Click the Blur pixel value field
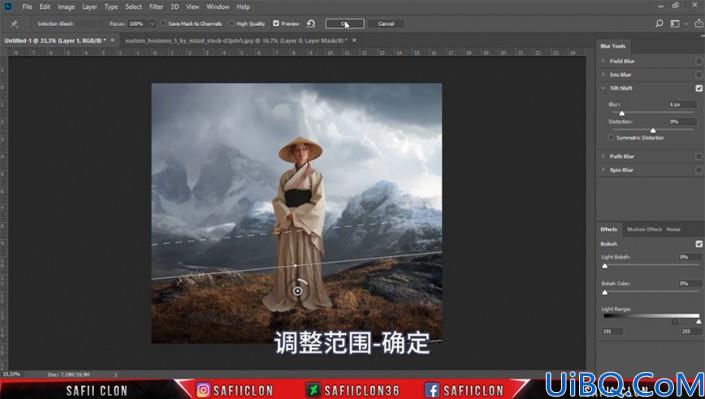 (682, 104)
